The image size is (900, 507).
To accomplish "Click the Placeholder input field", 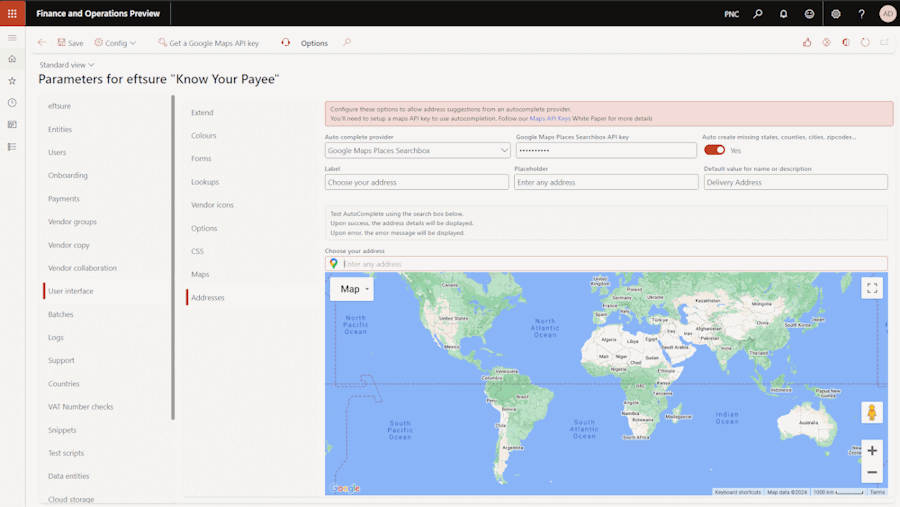I will tap(606, 182).
